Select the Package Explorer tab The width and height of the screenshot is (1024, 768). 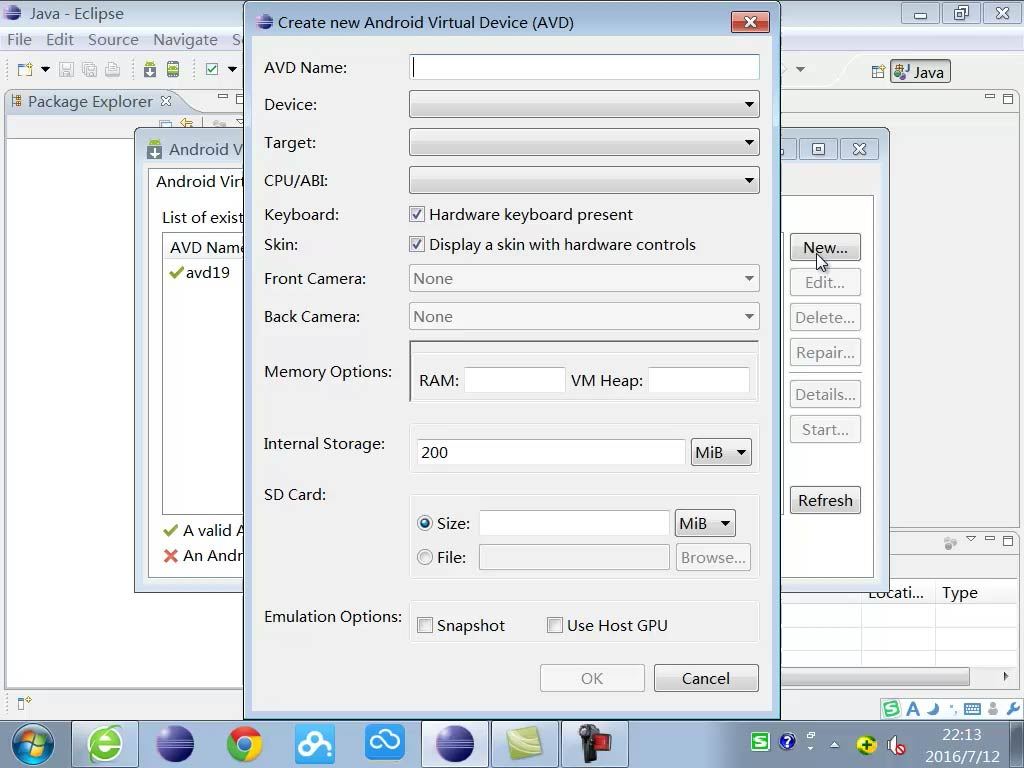pos(90,102)
